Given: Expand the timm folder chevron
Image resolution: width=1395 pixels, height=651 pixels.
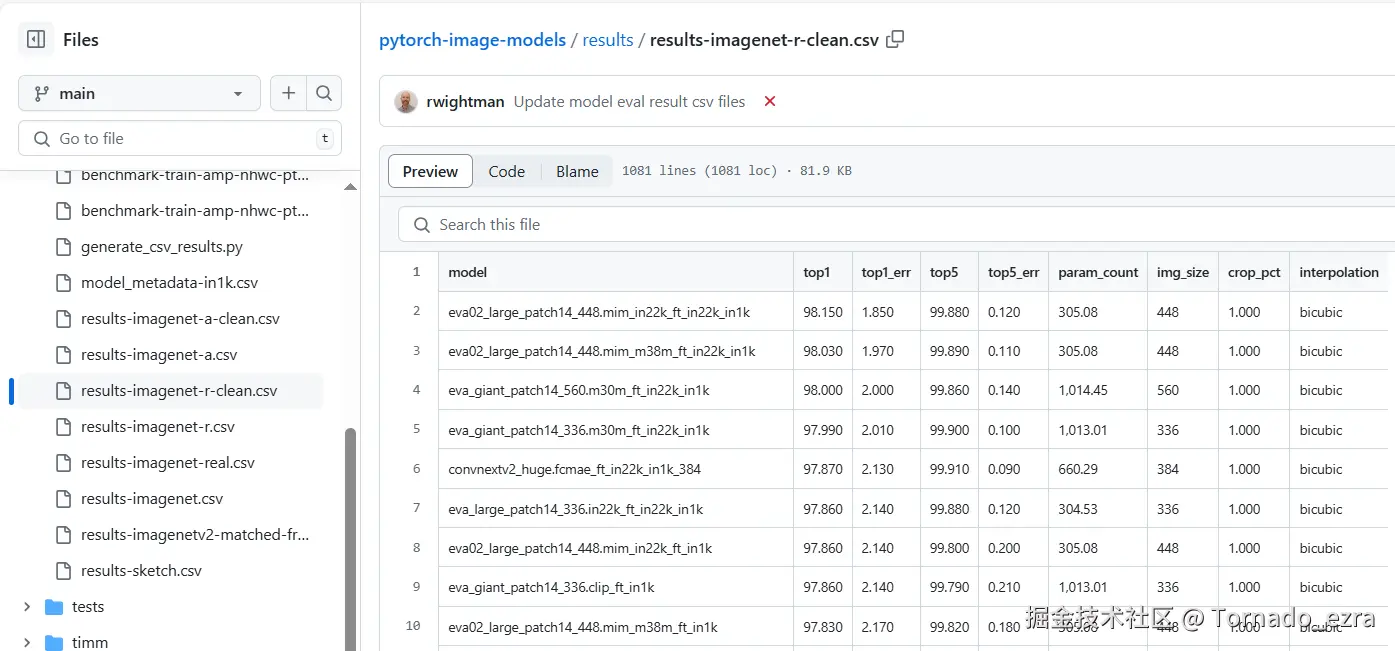Looking at the screenshot, I should [x=27, y=643].
